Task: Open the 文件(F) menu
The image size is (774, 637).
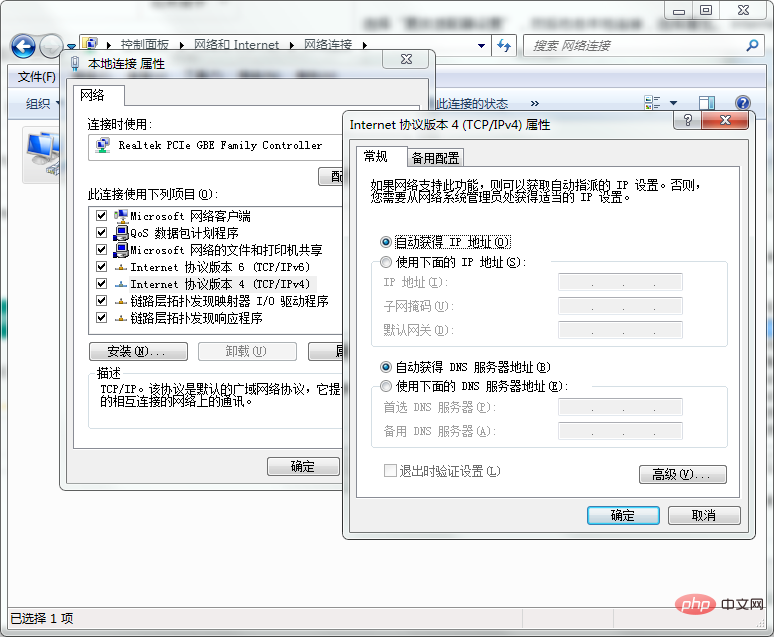Action: point(37,77)
